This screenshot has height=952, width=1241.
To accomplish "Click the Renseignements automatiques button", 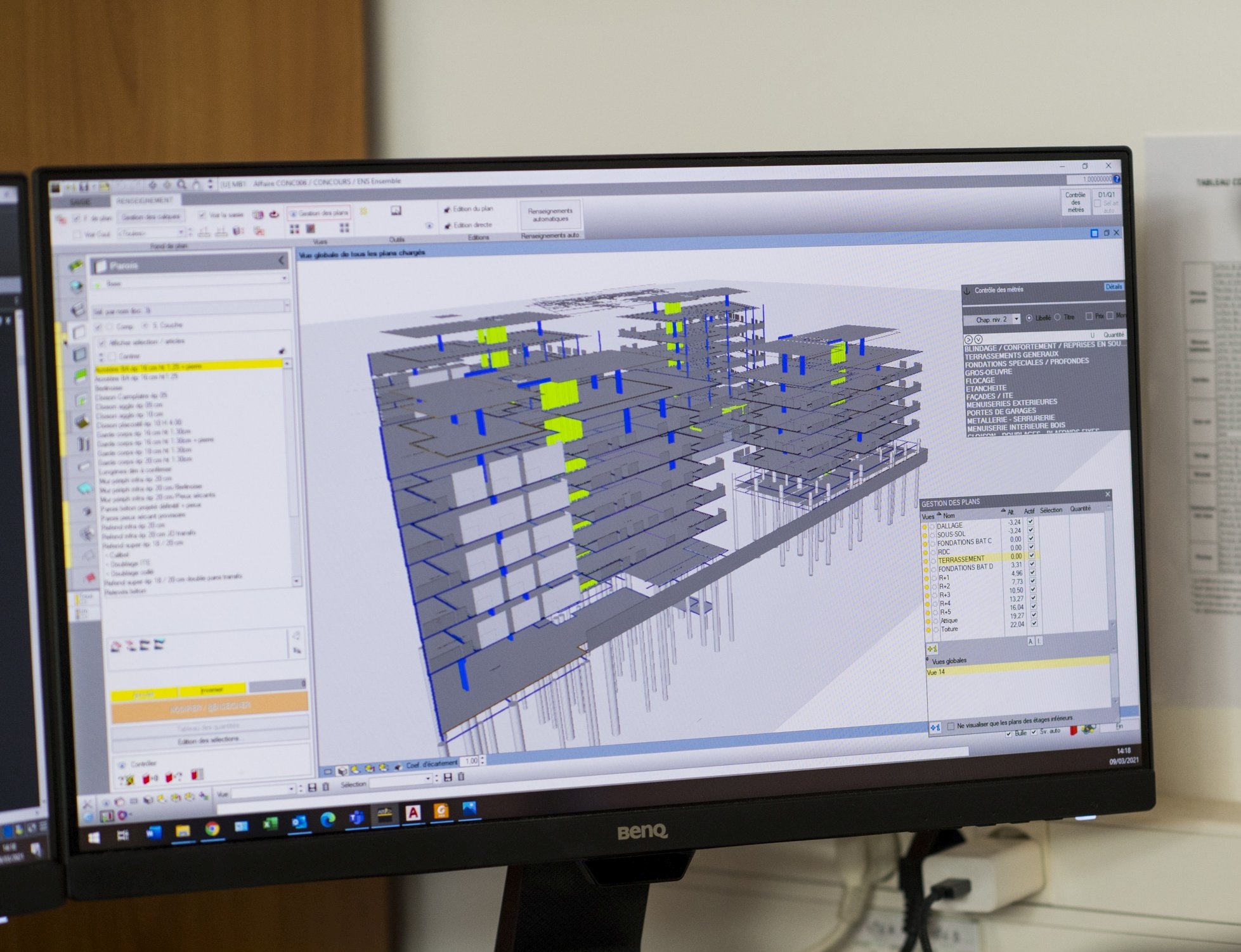I will click(x=550, y=215).
